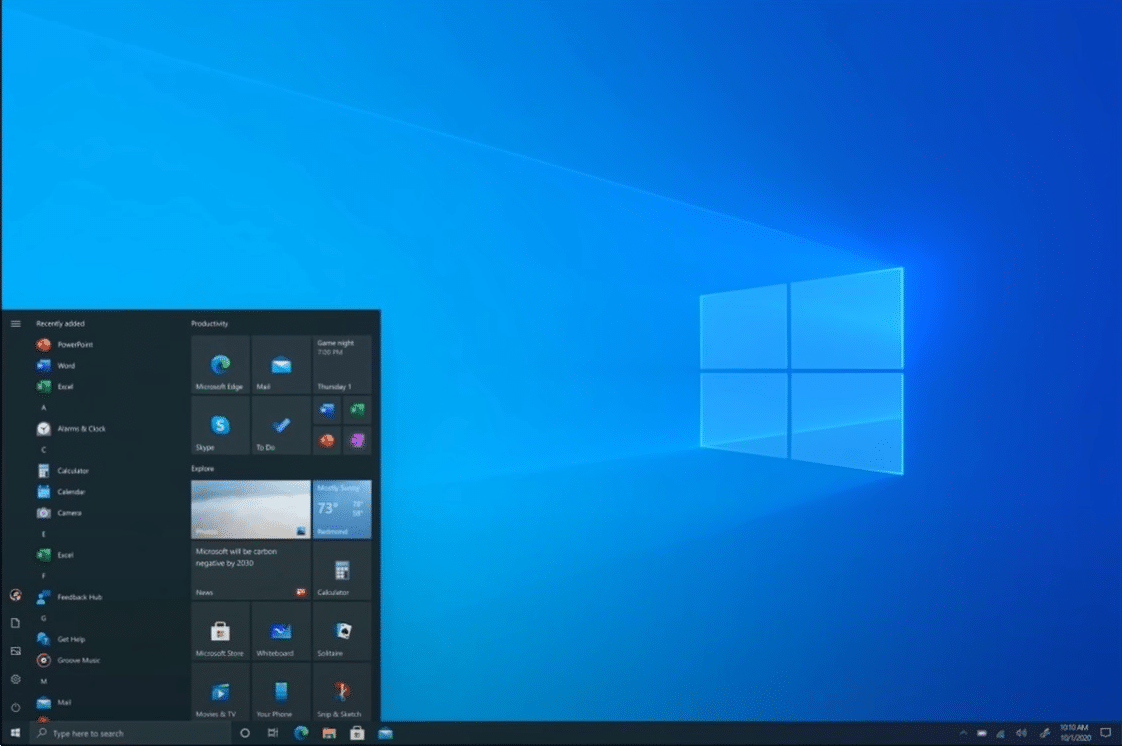Open the Snip & Sketch tile
Viewport: 1122px width, 746px height.
click(342, 692)
